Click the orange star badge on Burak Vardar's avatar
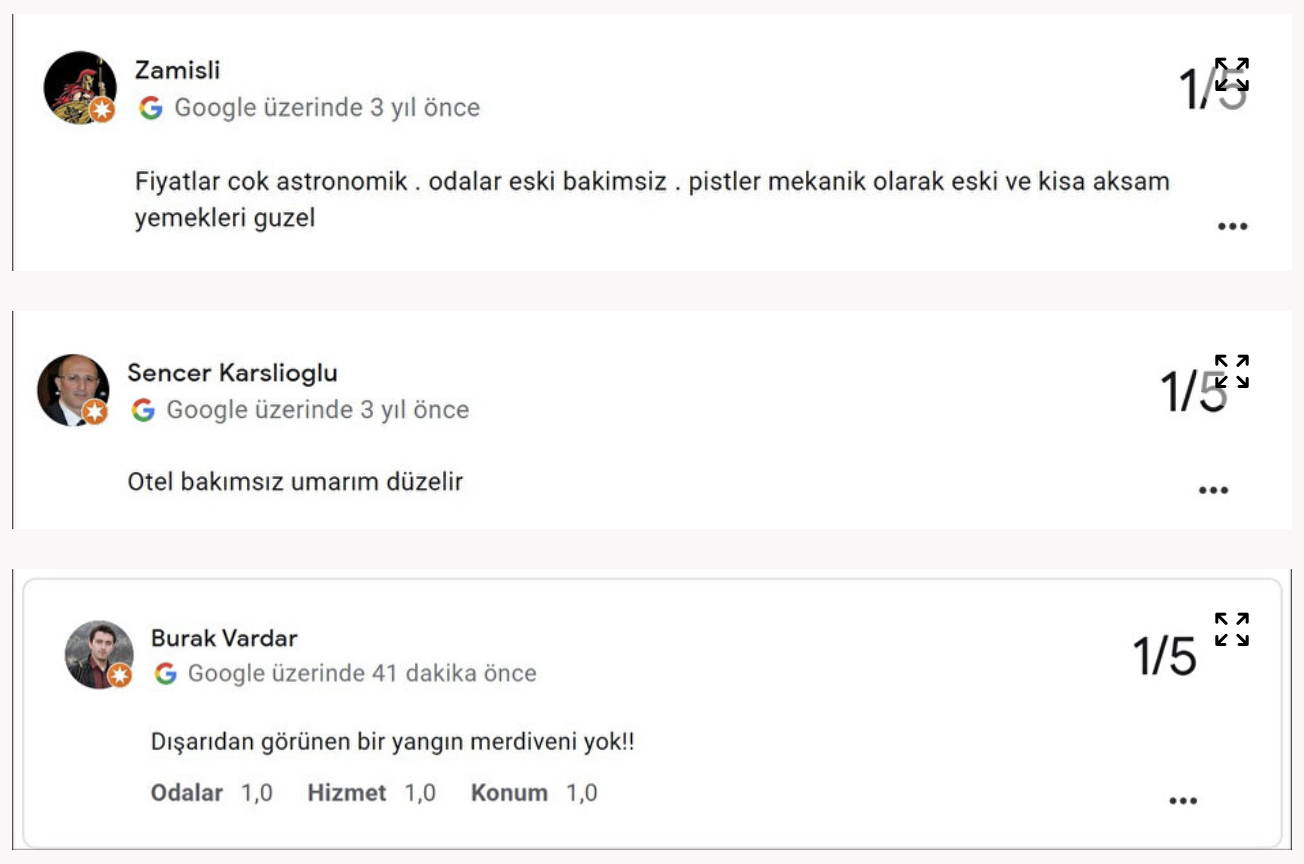The width and height of the screenshot is (1304, 864). [120, 676]
